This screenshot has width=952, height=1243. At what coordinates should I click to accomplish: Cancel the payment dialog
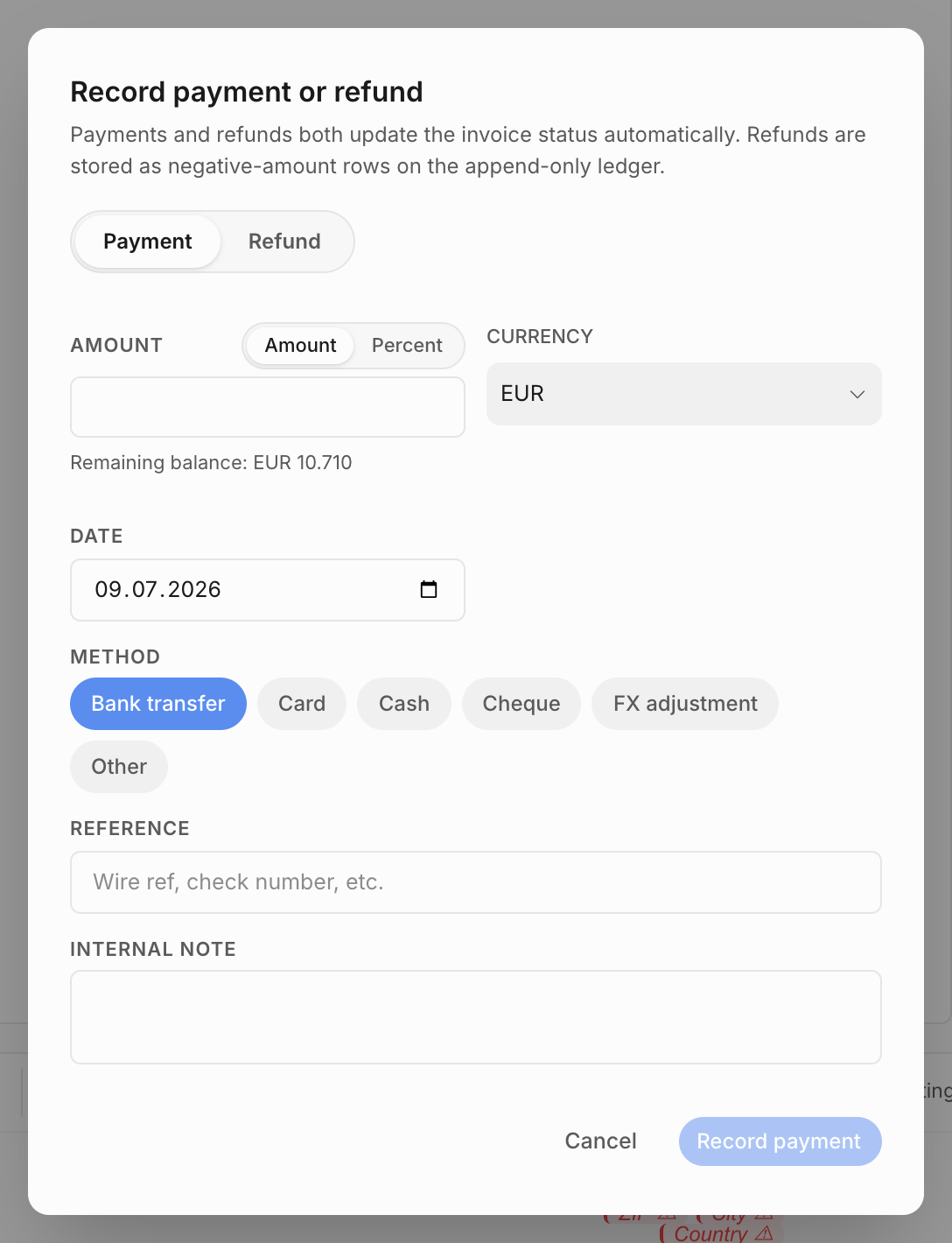(600, 1141)
